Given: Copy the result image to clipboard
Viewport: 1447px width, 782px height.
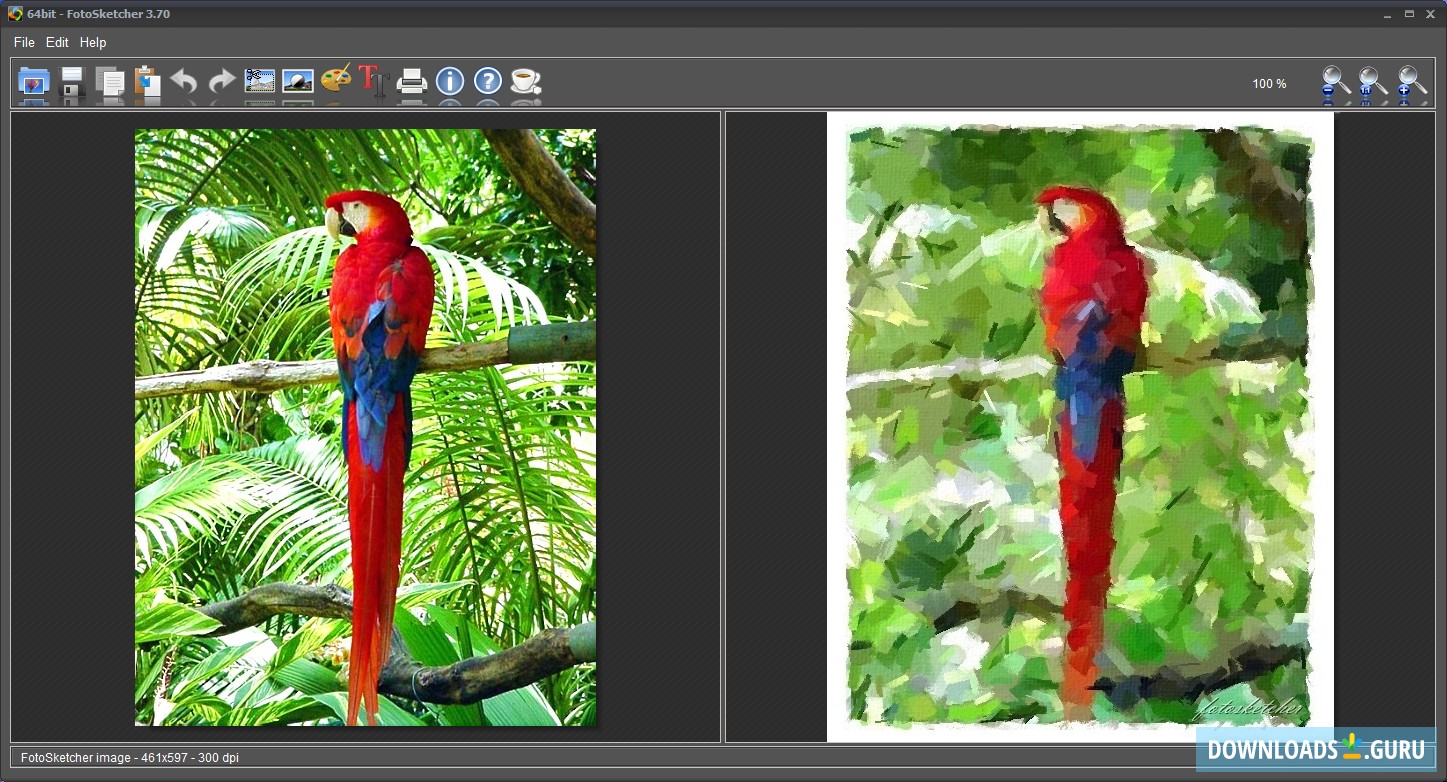Looking at the screenshot, I should [x=109, y=81].
